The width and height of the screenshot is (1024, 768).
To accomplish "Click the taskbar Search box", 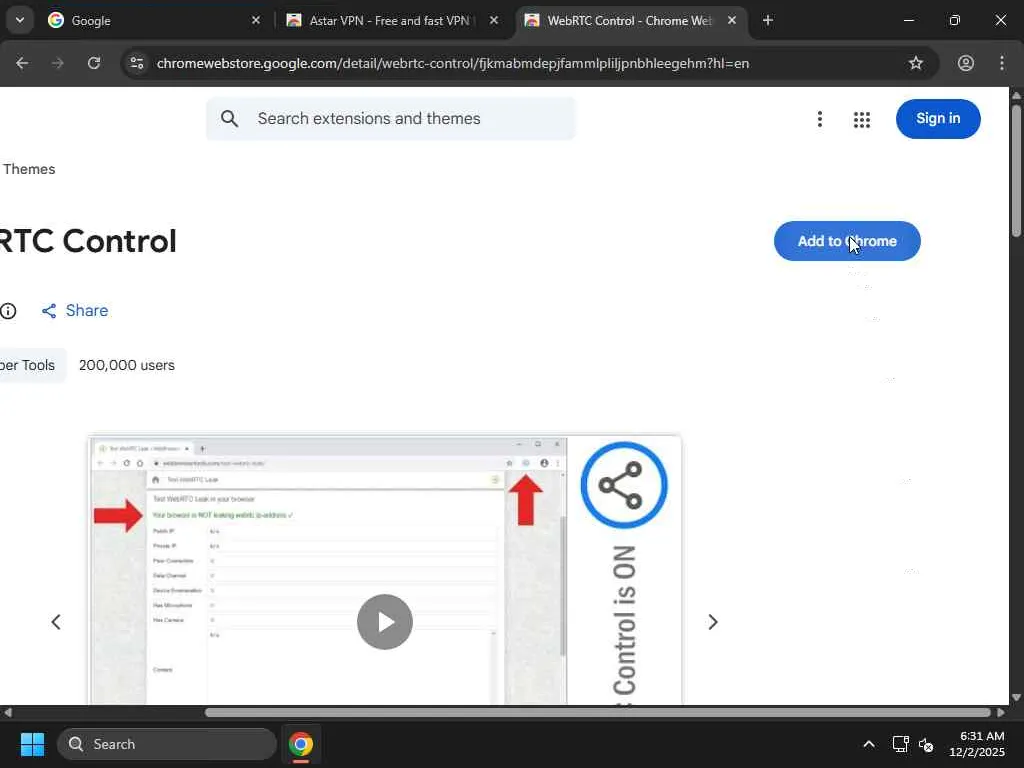I will pyautogui.click(x=167, y=744).
